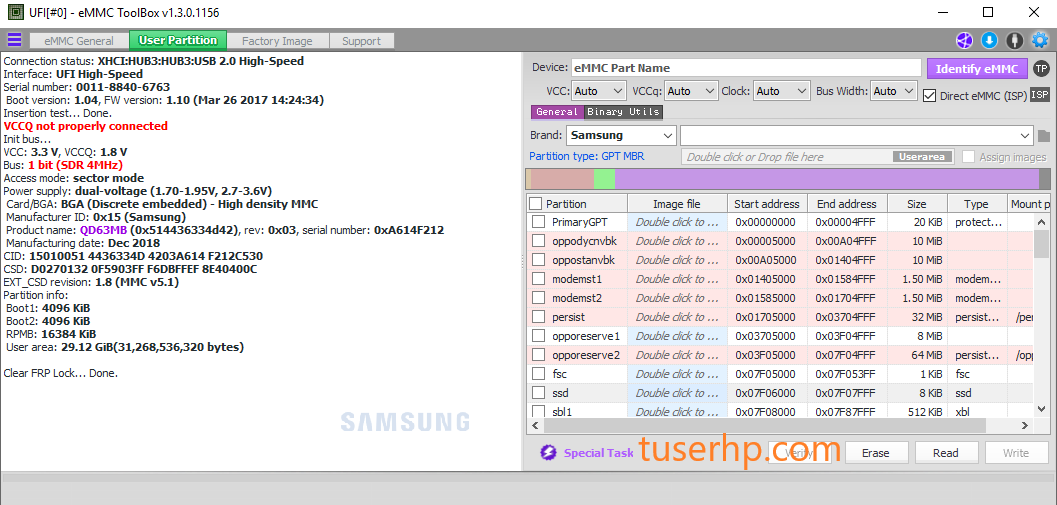Screen dimensions: 1057x505
Task: Open the VCCq voltage dropdown
Action: pos(691,91)
